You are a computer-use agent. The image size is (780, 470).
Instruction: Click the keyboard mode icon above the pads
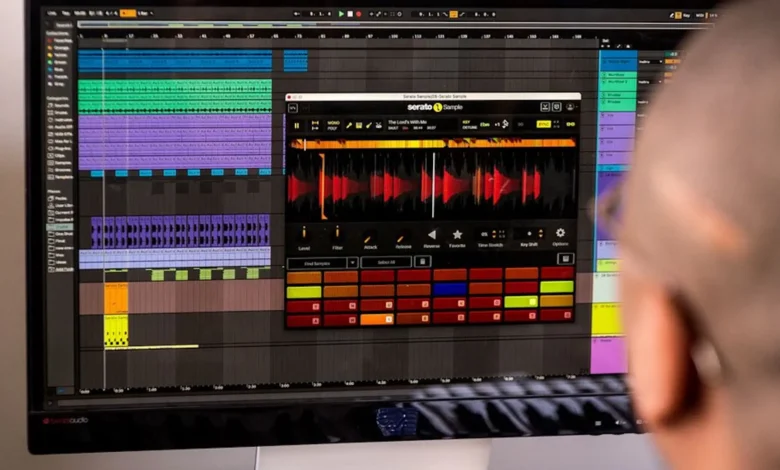click(x=565, y=259)
